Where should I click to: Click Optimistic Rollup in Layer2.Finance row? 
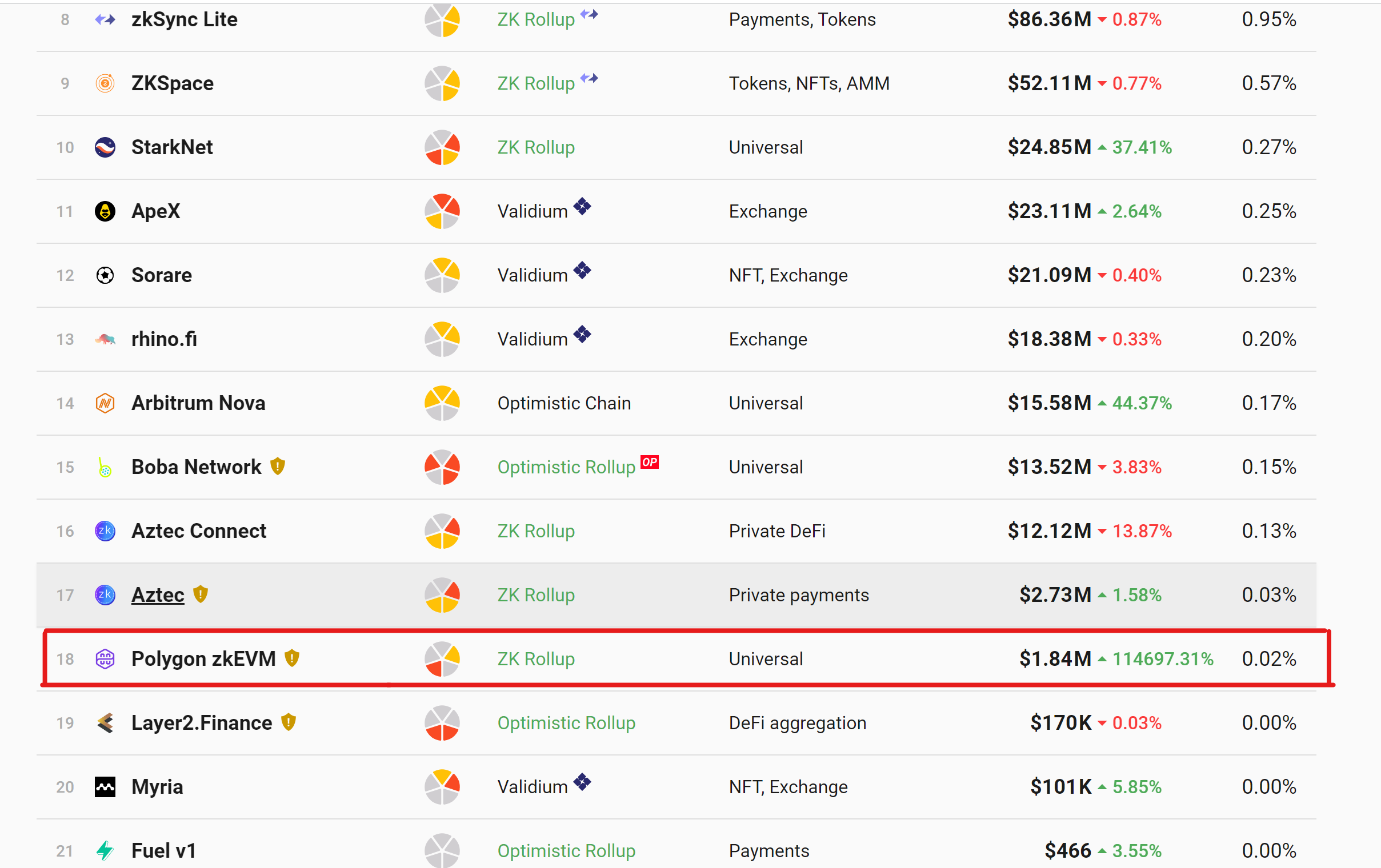567,723
